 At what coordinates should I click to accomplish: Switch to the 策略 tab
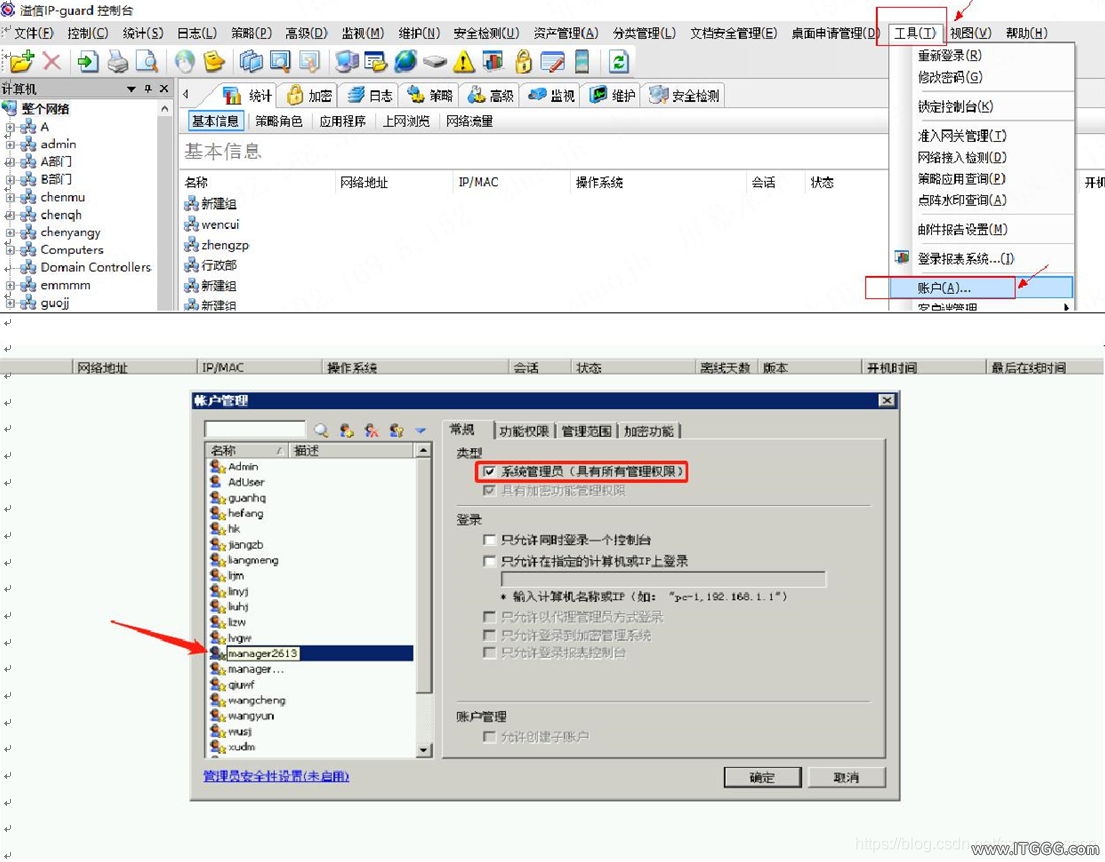(x=430, y=95)
